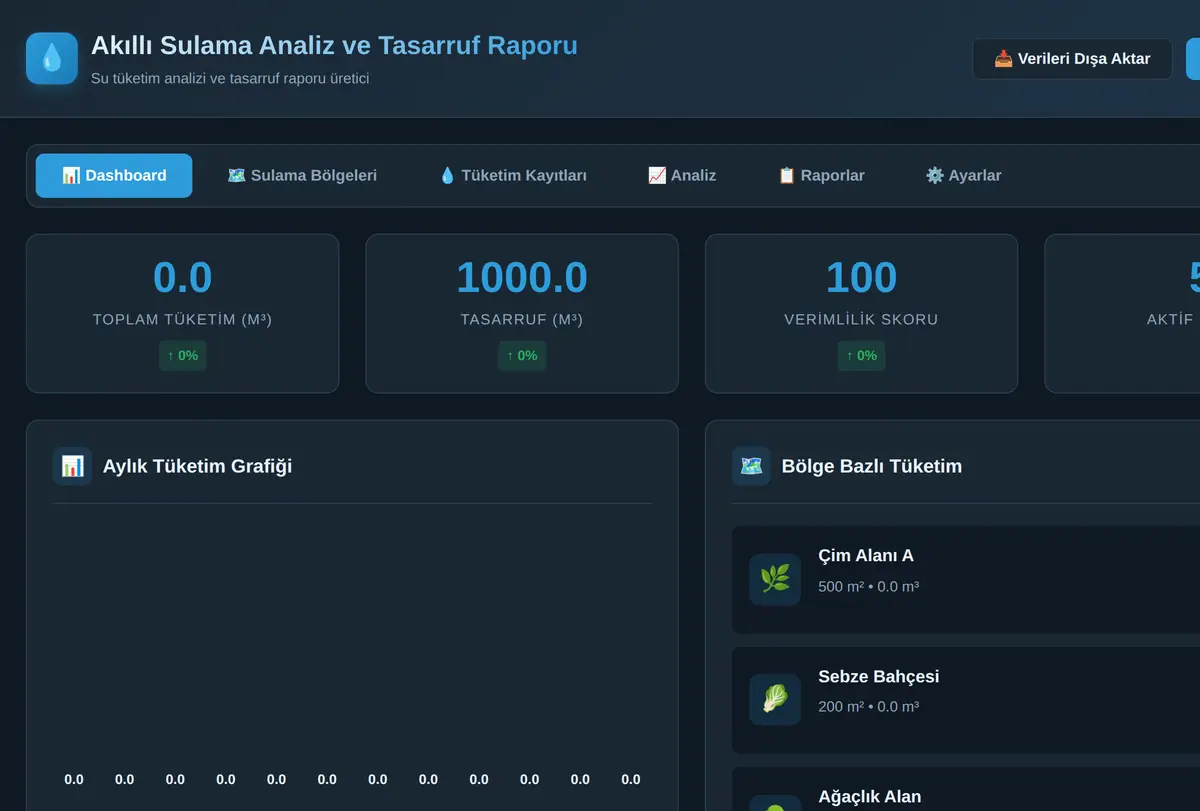Click the water drop app logo
This screenshot has width=1200, height=811.
[x=52, y=58]
